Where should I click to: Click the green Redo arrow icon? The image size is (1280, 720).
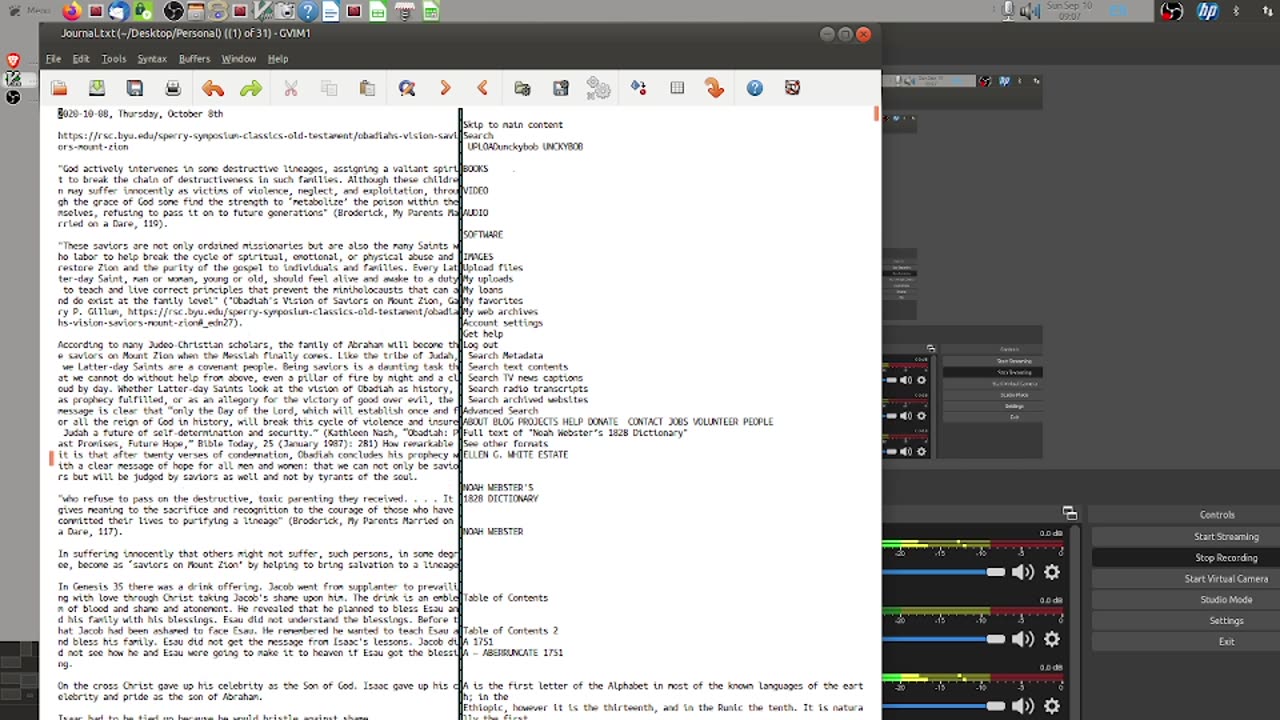point(251,88)
